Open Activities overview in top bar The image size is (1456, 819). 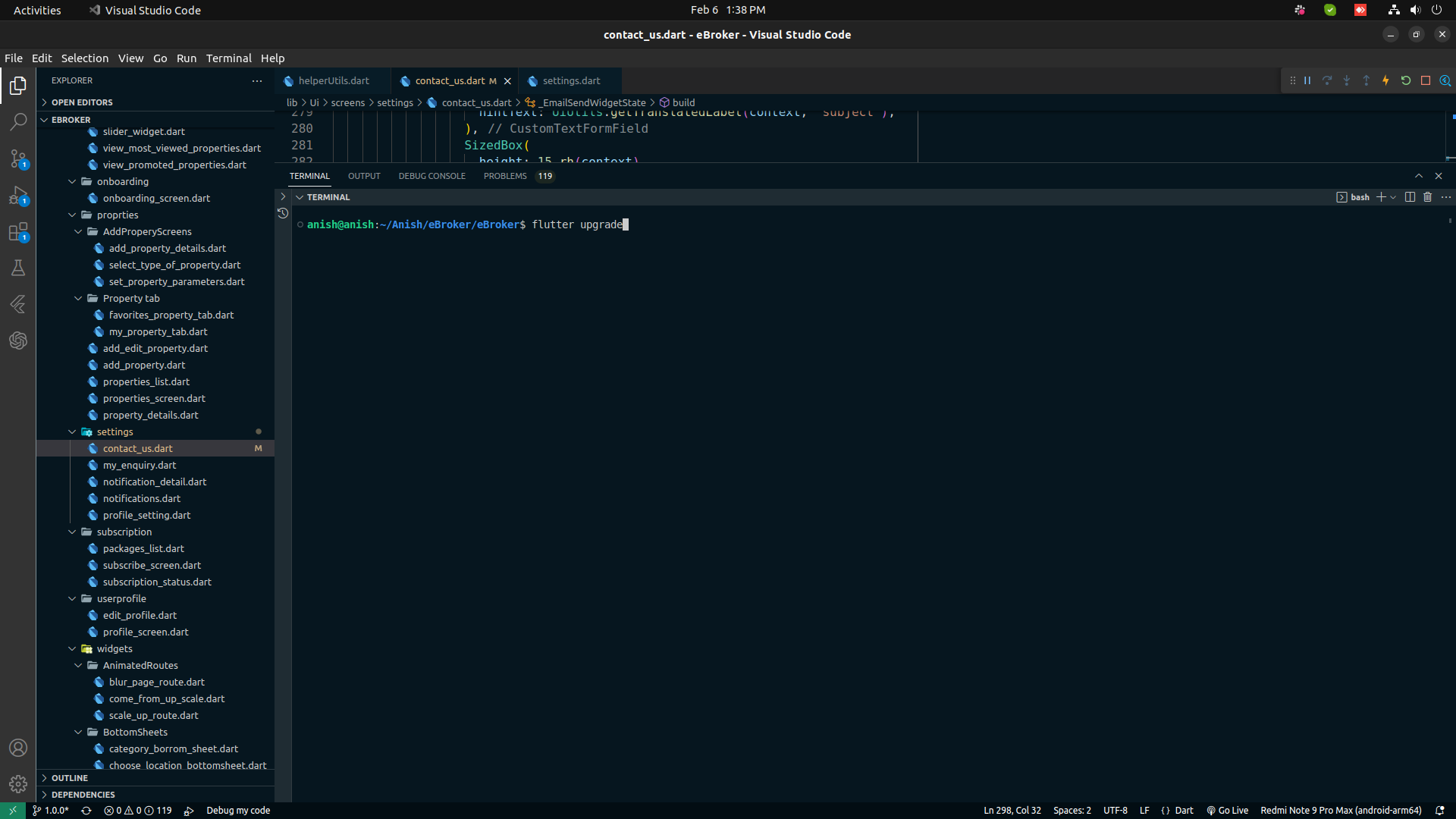click(37, 10)
